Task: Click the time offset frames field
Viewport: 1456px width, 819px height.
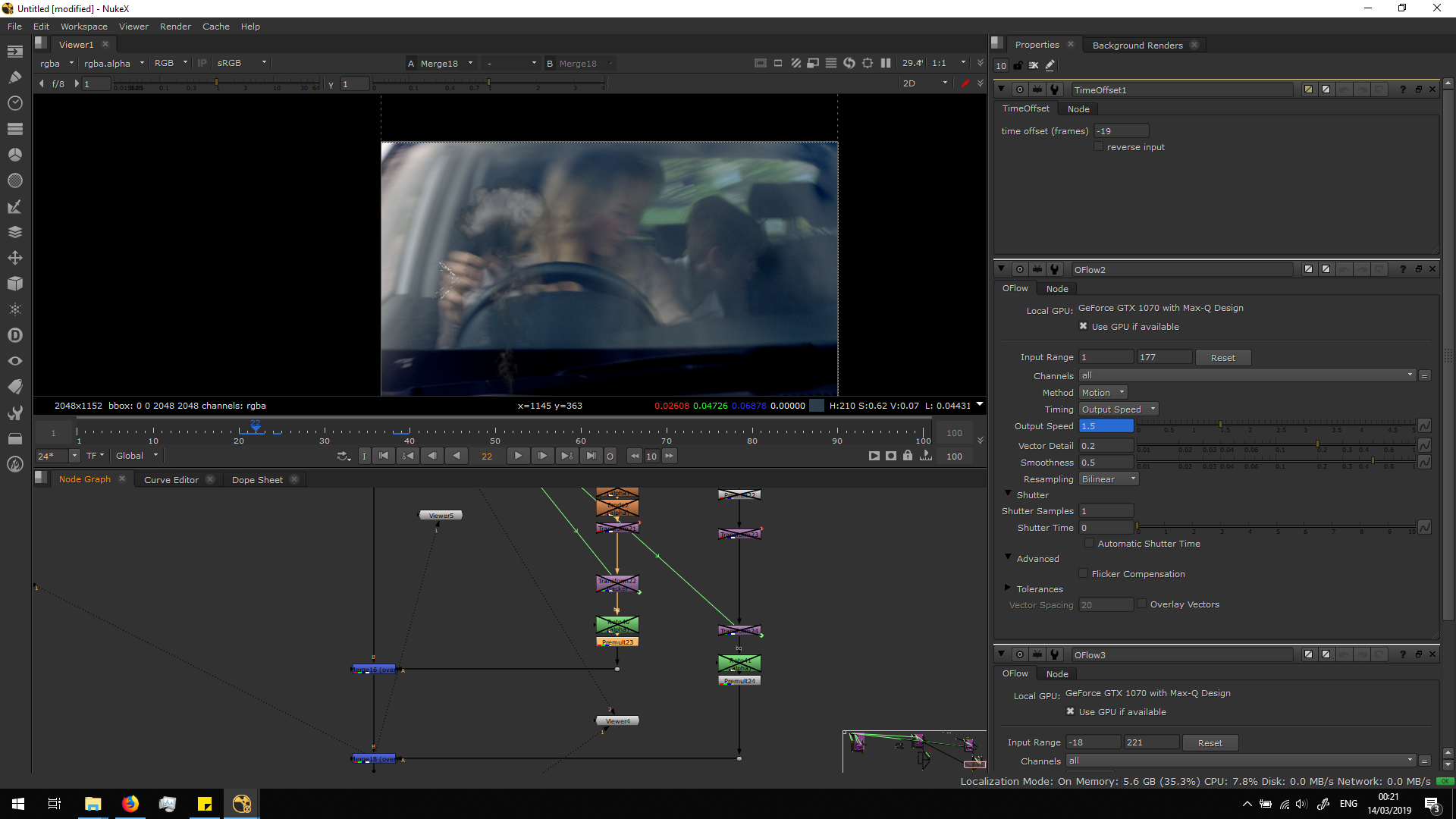Action: pyautogui.click(x=1121, y=131)
